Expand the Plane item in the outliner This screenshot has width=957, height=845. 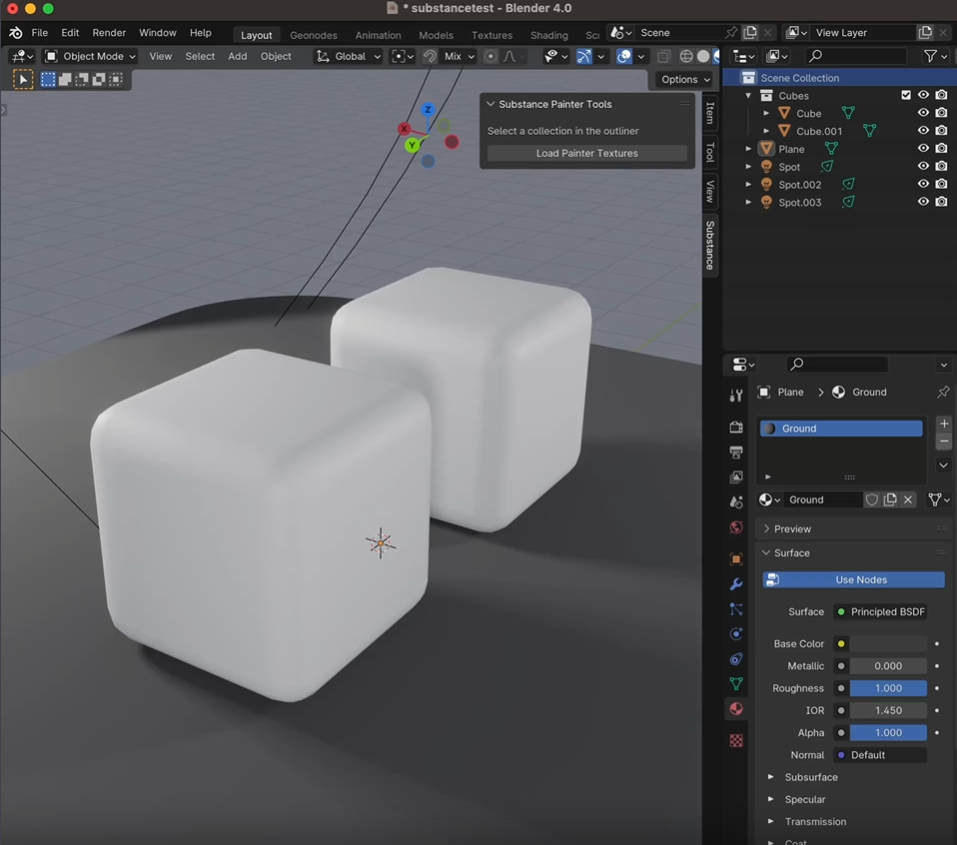click(748, 148)
